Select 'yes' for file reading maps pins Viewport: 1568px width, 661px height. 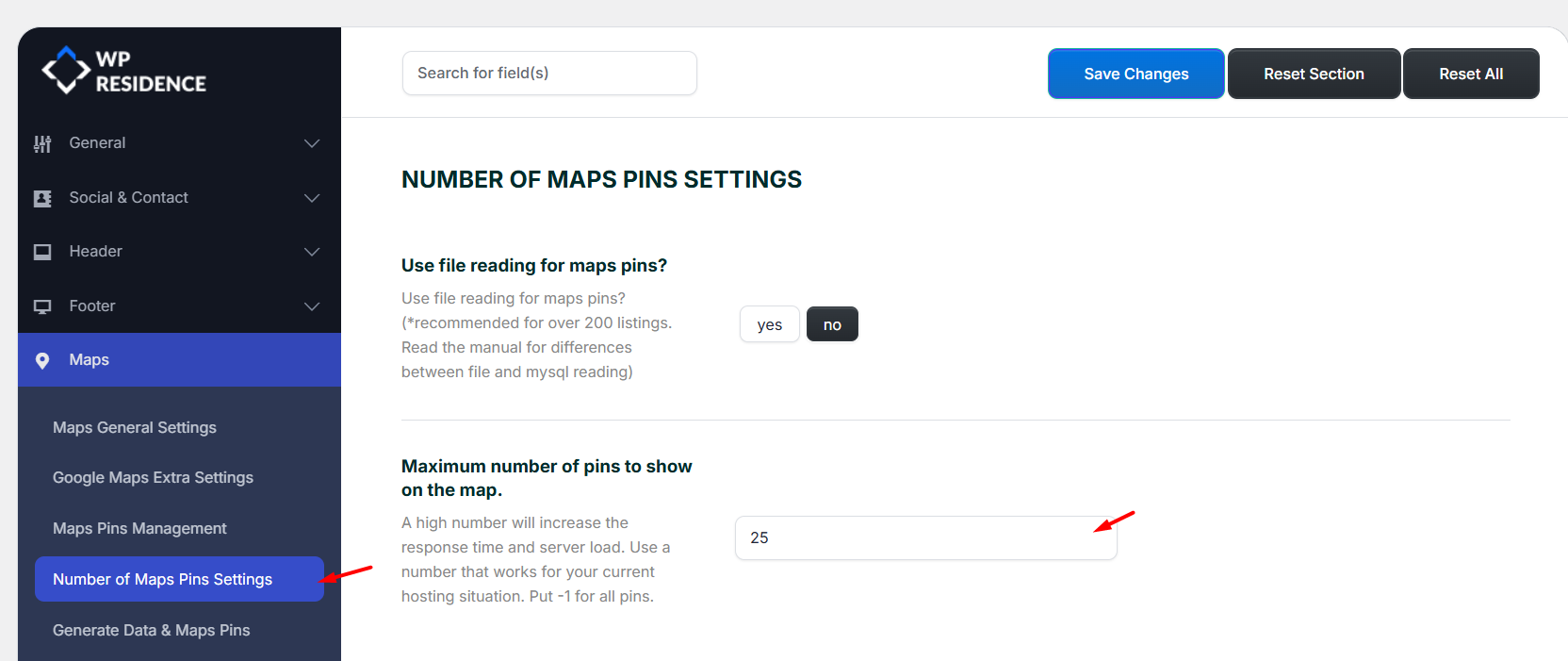click(x=769, y=324)
